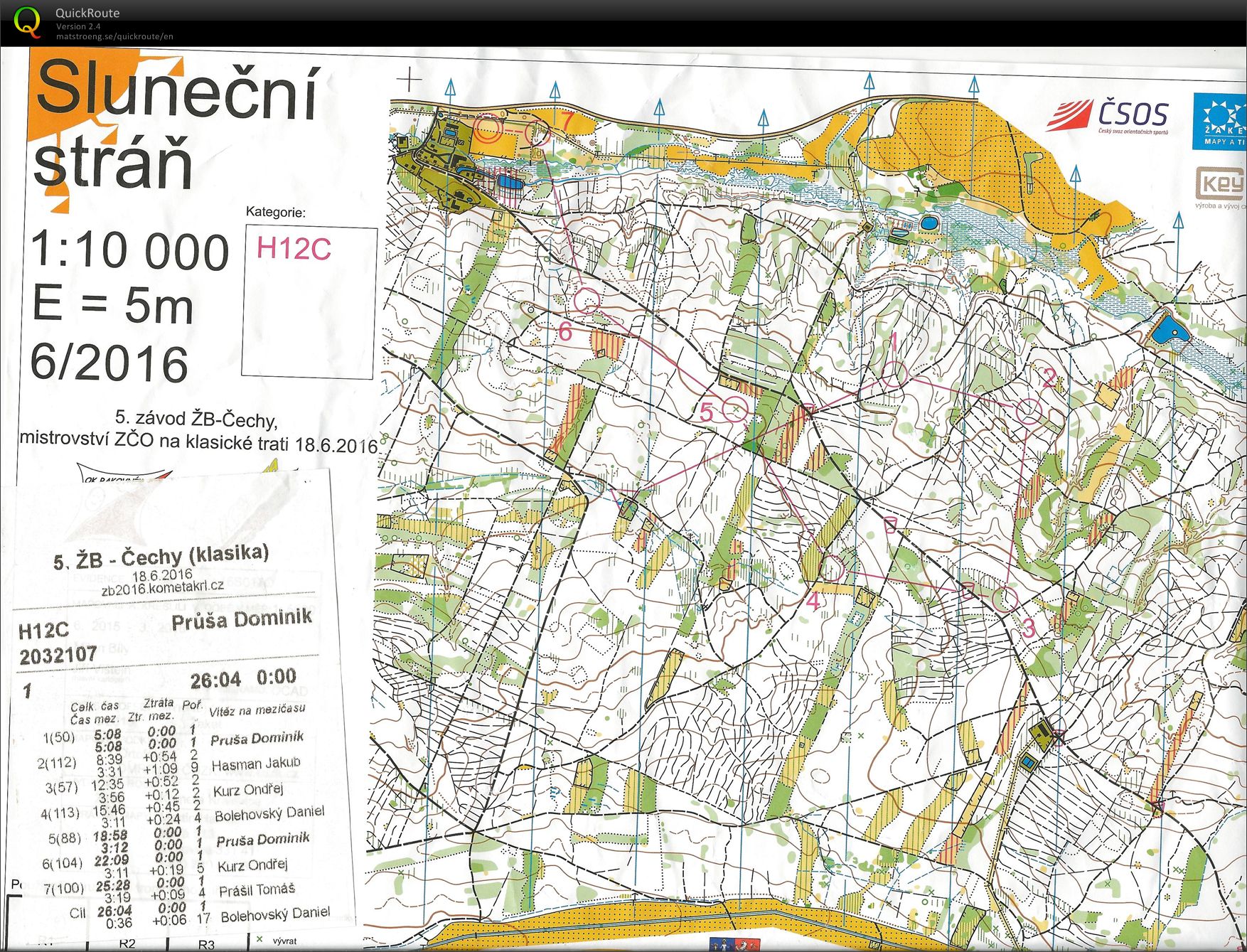Click the pink number 7 near the finish

pyautogui.click(x=567, y=121)
